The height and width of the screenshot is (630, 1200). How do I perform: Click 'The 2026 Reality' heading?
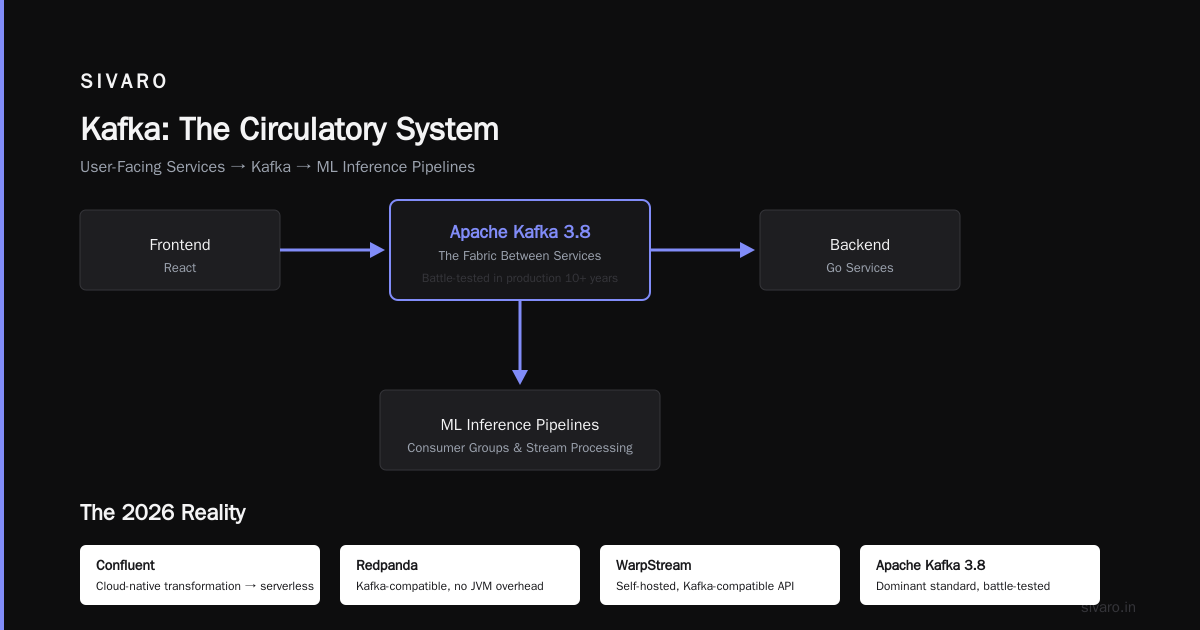tap(163, 513)
